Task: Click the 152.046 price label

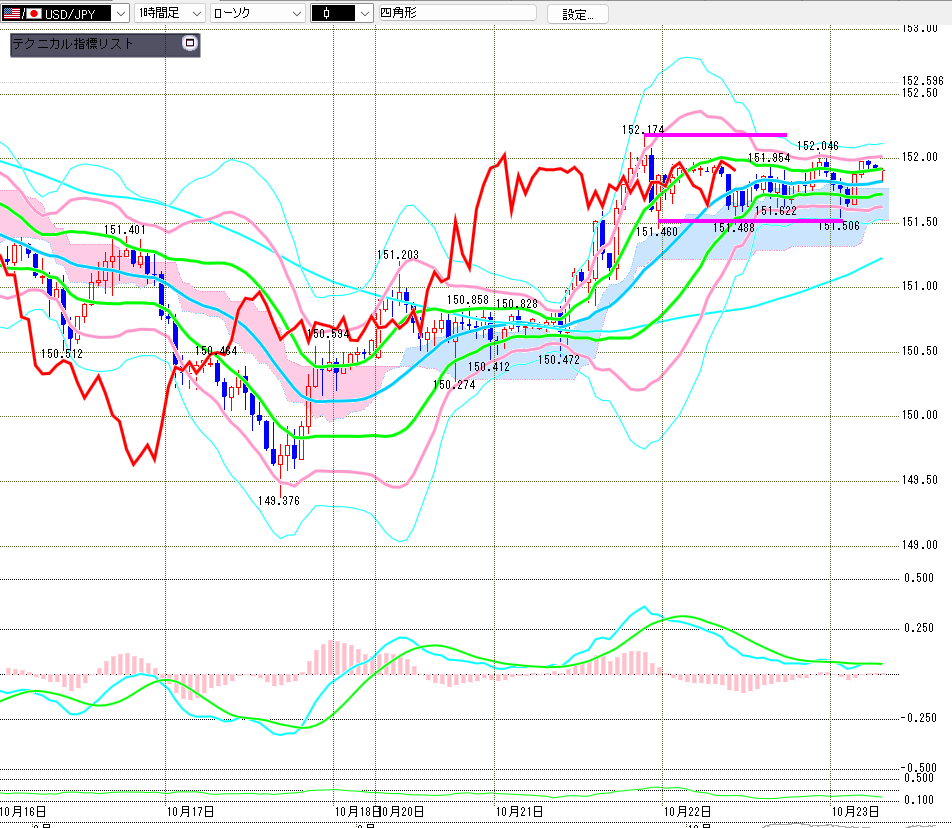Action: pyautogui.click(x=818, y=146)
